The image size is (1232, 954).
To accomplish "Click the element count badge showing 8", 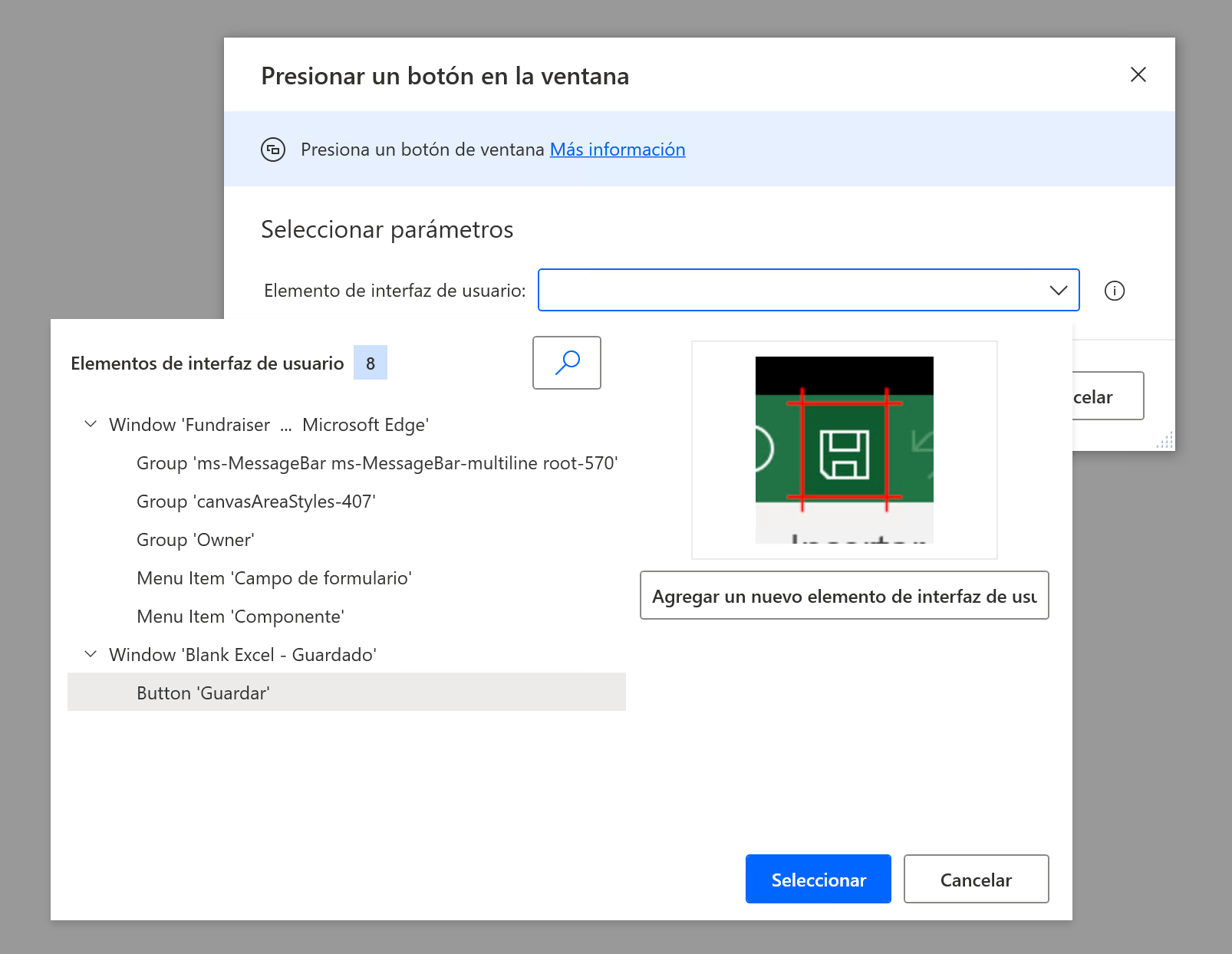I will [371, 362].
